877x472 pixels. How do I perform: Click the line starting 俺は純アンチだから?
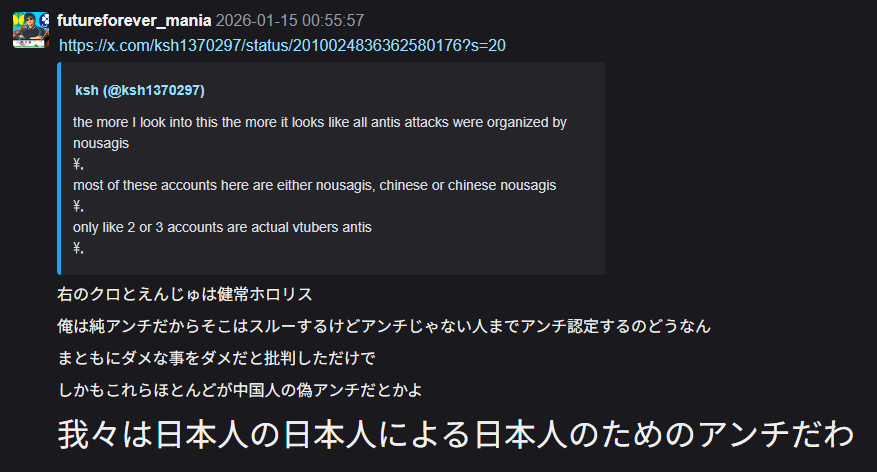pyautogui.click(x=384, y=326)
